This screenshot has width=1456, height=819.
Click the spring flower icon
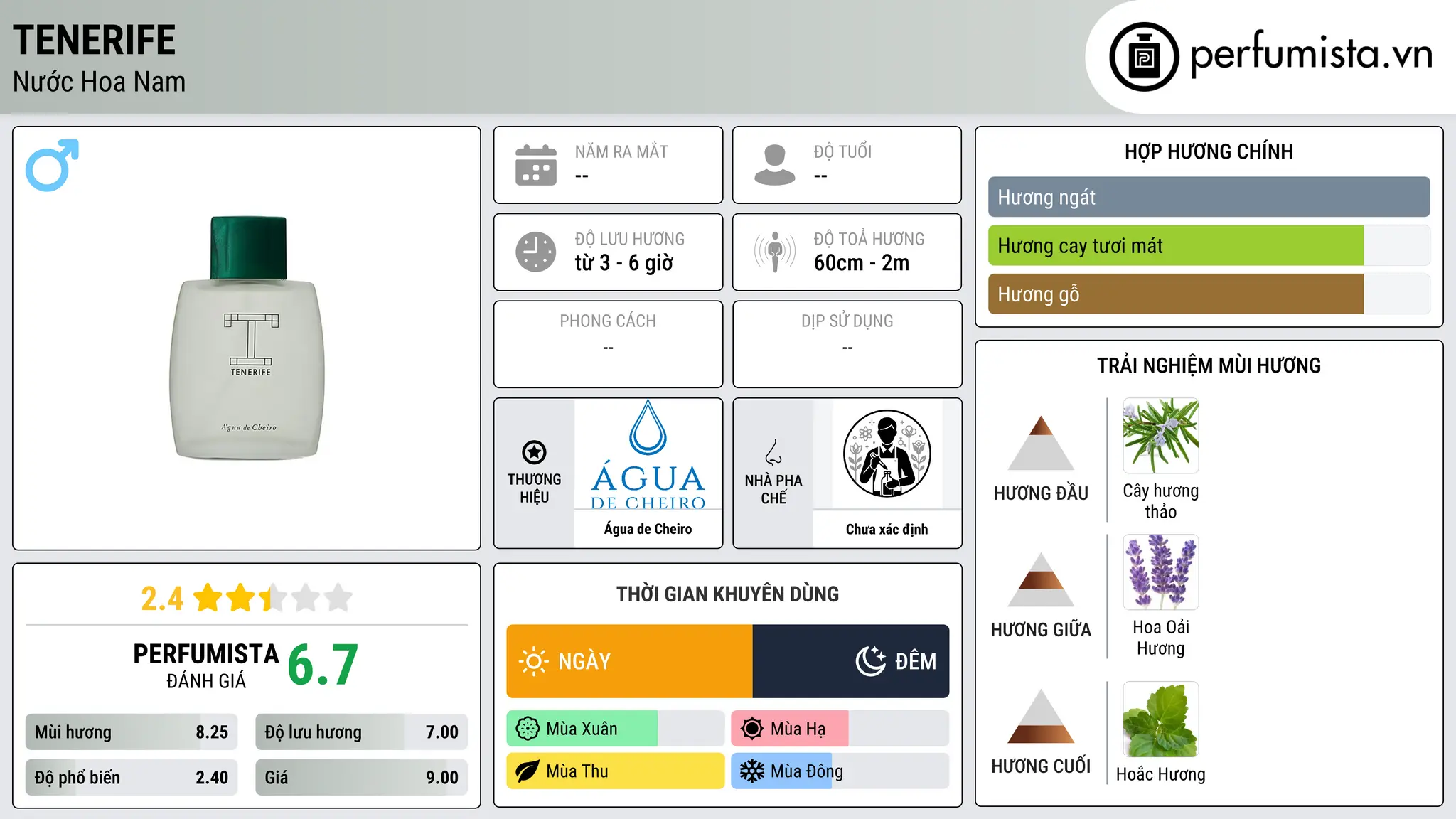(528, 729)
